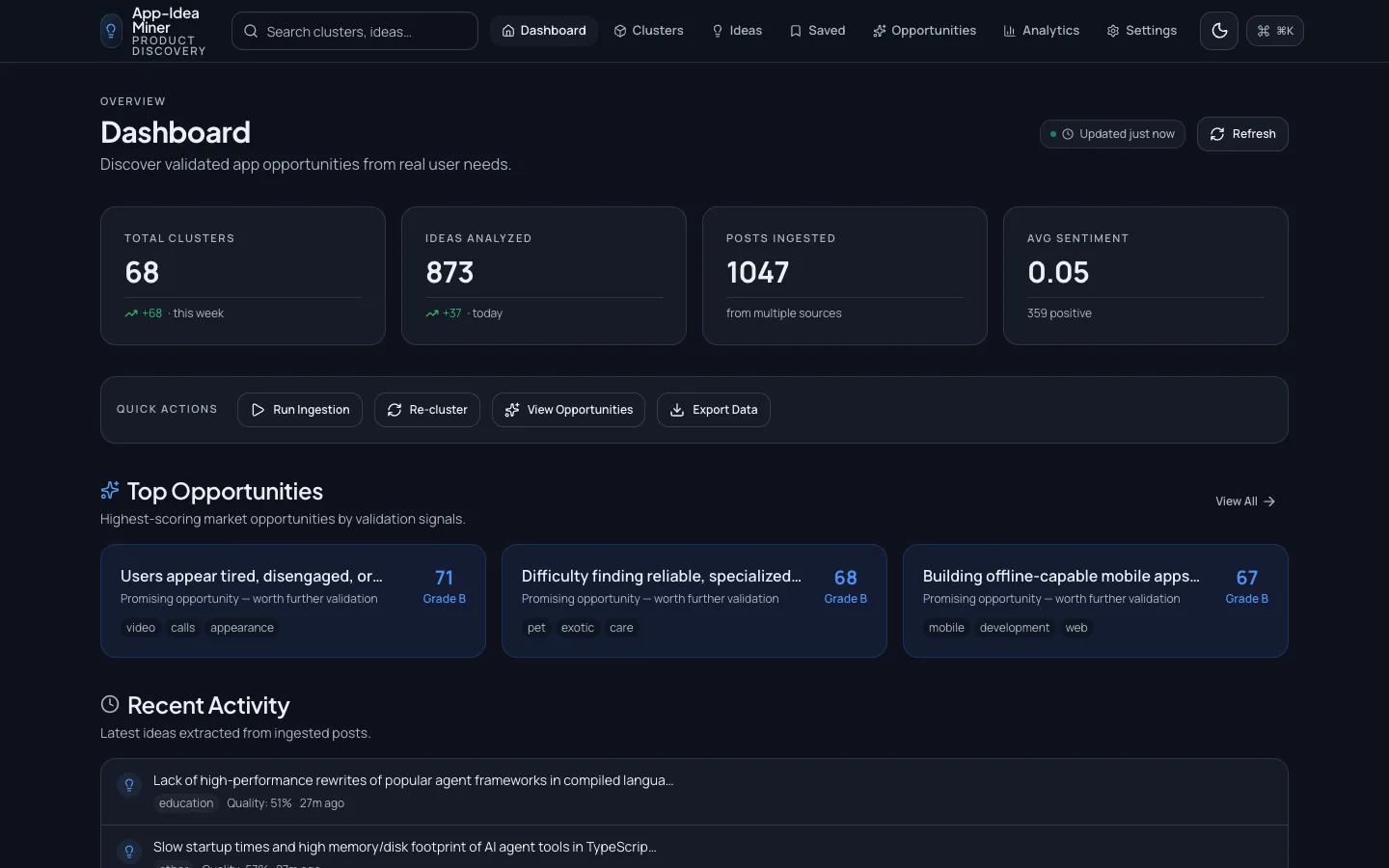
Task: Click the 'pet' tag
Action: pyautogui.click(x=536, y=628)
